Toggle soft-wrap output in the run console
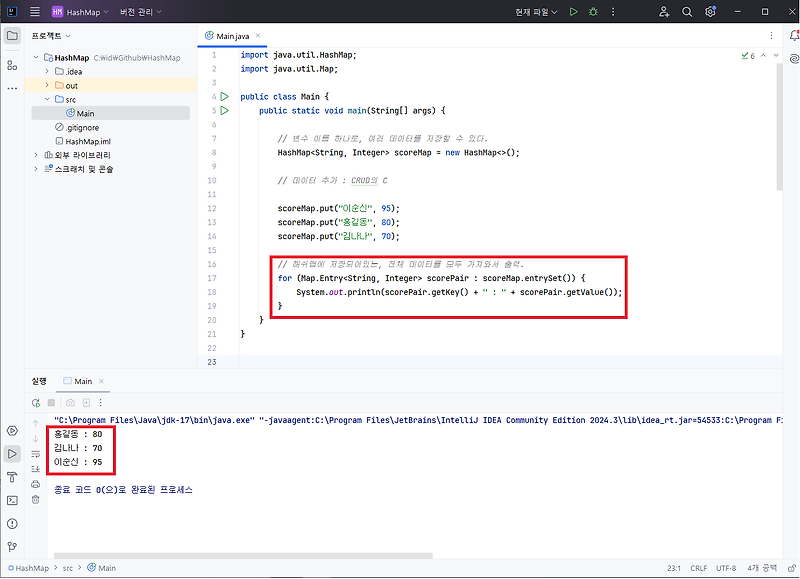This screenshot has height=579, width=800. (x=37, y=455)
